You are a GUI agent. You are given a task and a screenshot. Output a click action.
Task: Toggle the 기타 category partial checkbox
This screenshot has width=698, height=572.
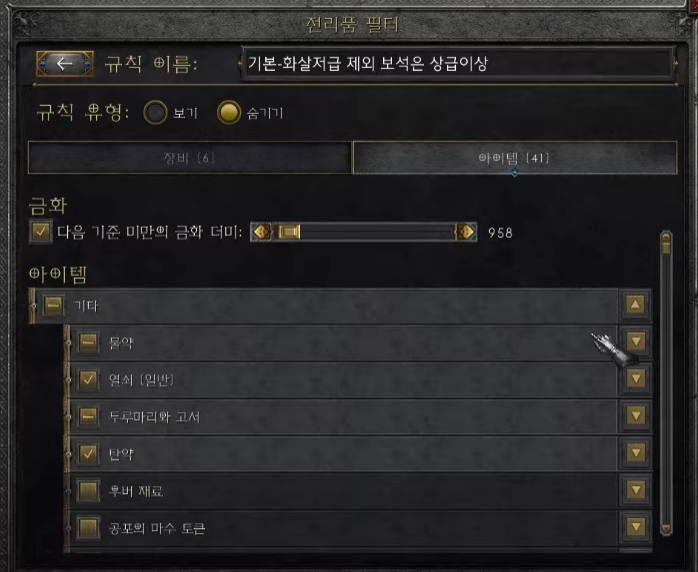coord(54,305)
